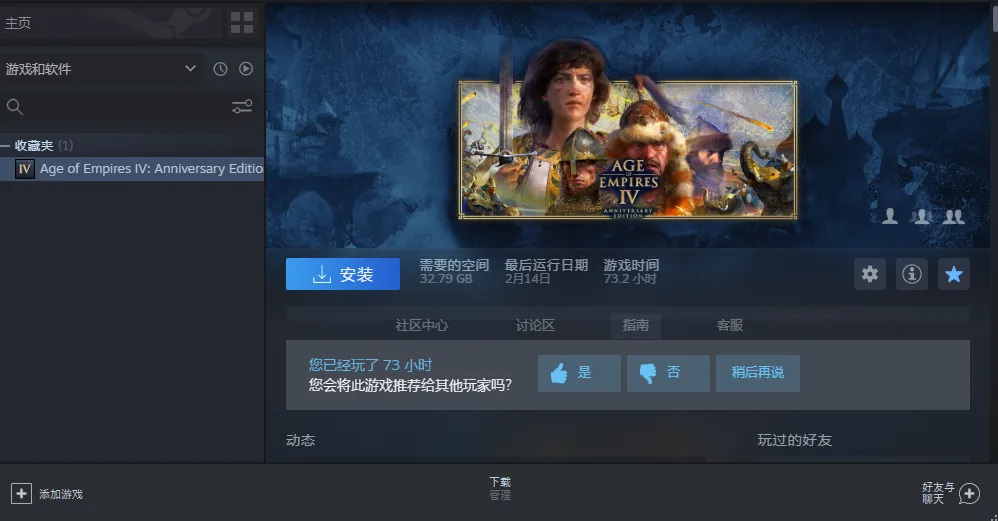
Task: Click the thumbs down 否 button
Action: [x=668, y=373]
